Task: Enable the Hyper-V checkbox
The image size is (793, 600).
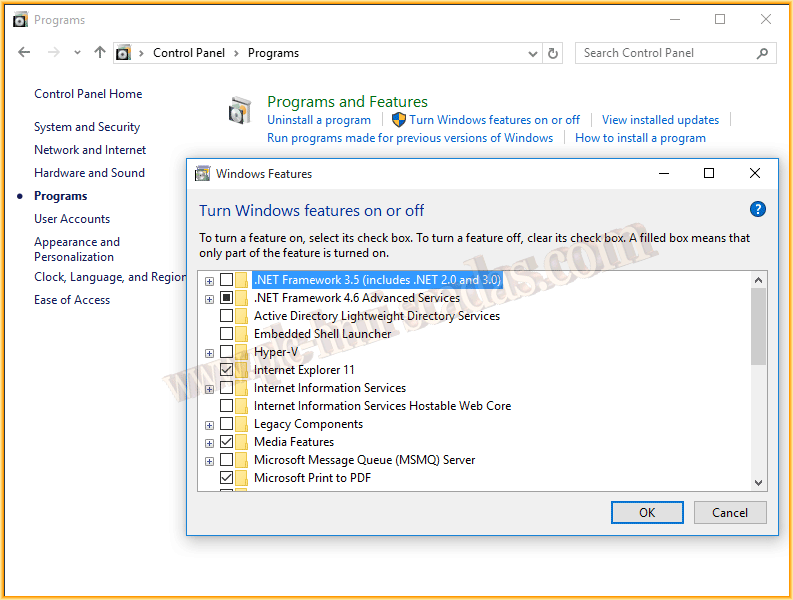Action: tap(226, 352)
